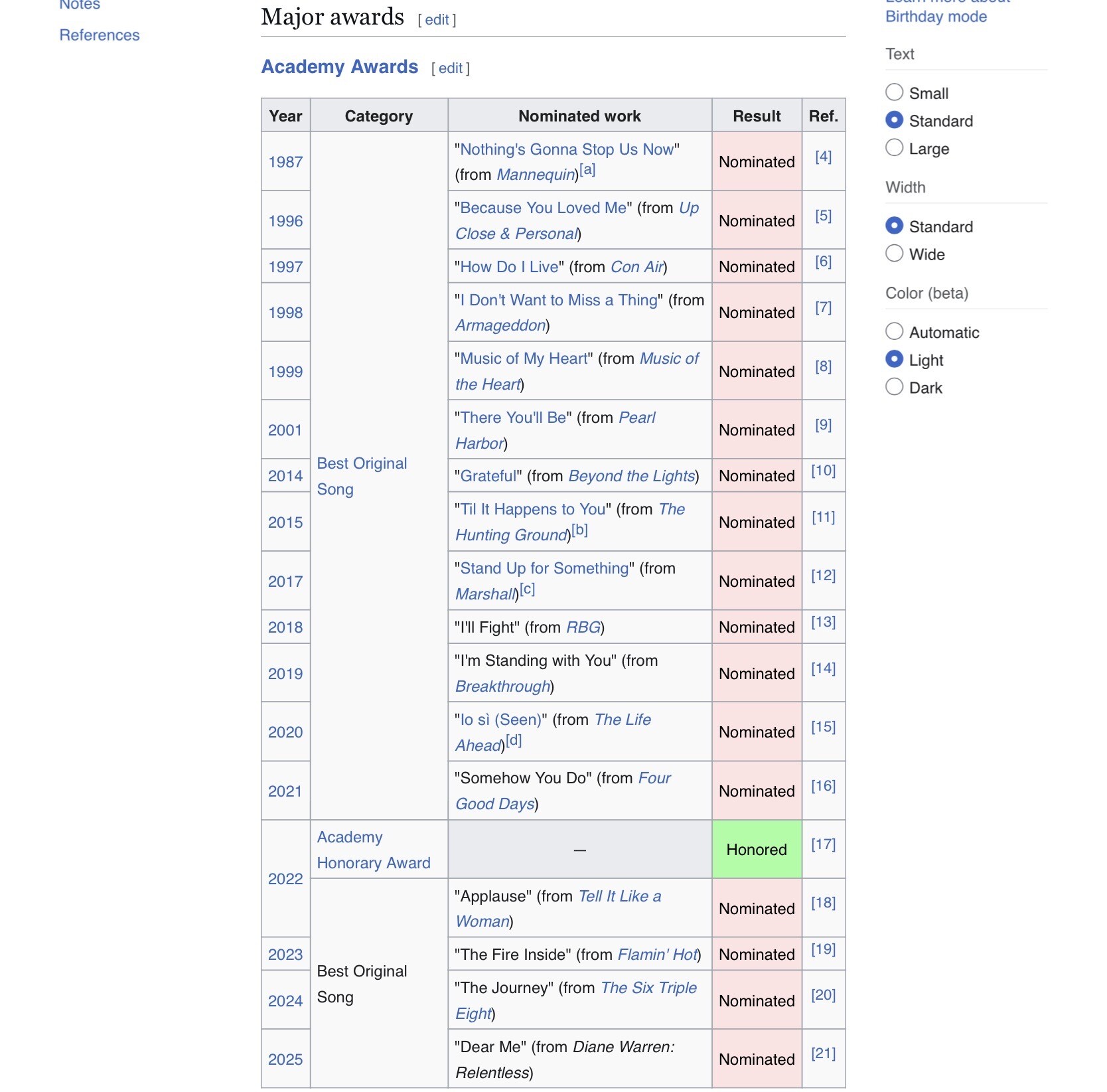
Task: Open the Breakthrough film link
Action: [502, 686]
